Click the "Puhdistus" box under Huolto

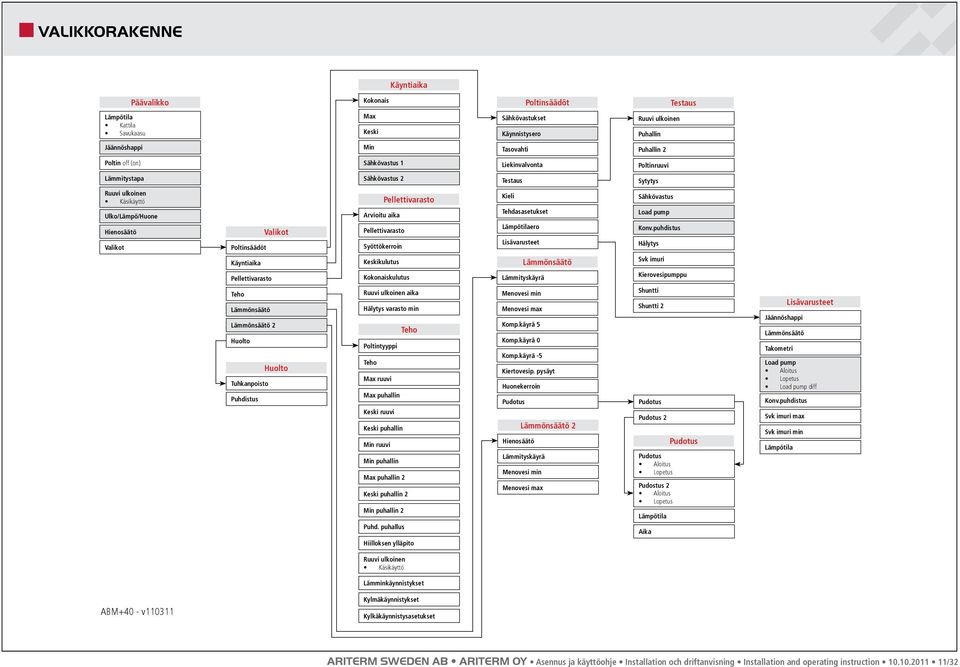click(277, 399)
